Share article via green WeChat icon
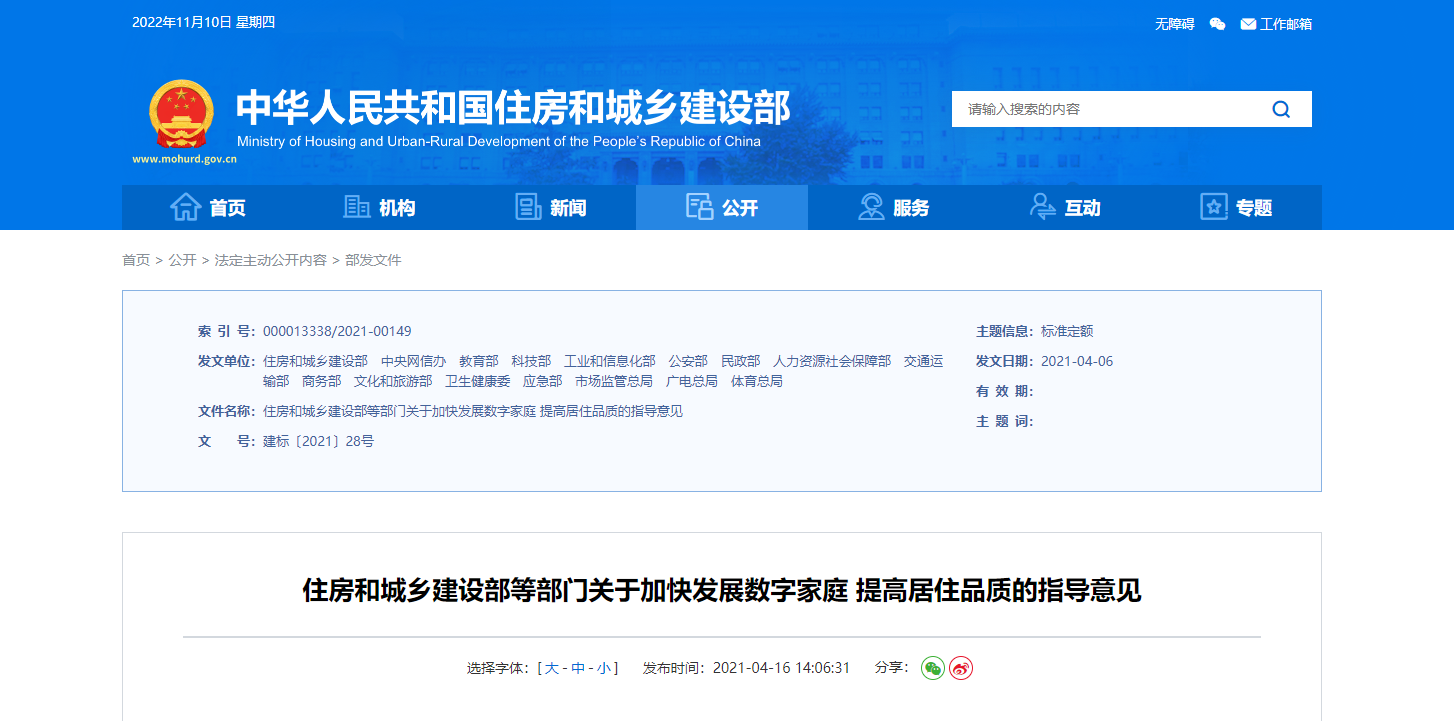This screenshot has height=721, width=1454. pyautogui.click(x=933, y=668)
